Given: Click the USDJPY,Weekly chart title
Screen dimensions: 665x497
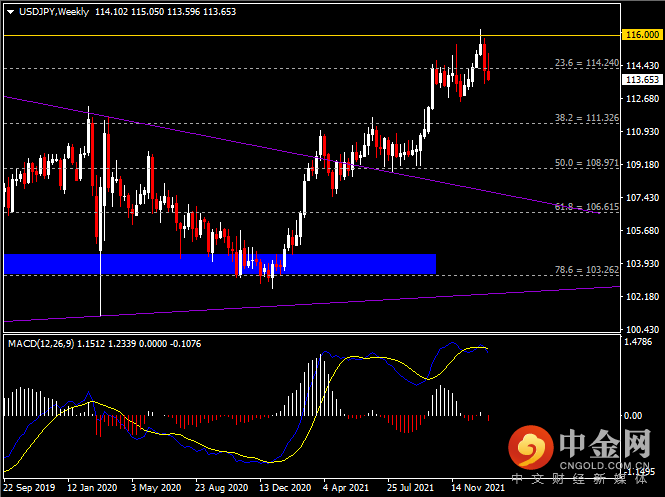Looking at the screenshot, I should click(54, 12).
